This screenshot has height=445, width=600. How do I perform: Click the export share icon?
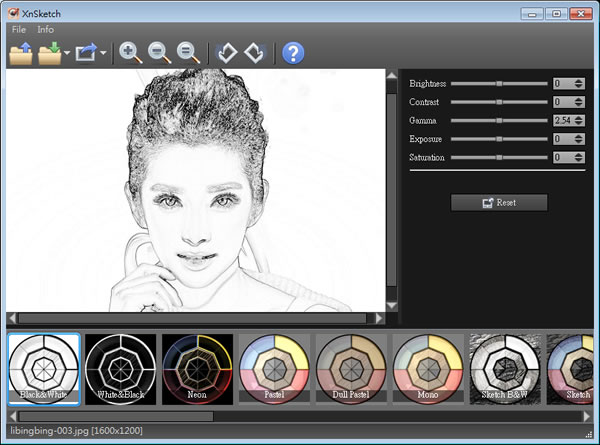pyautogui.click(x=86, y=53)
